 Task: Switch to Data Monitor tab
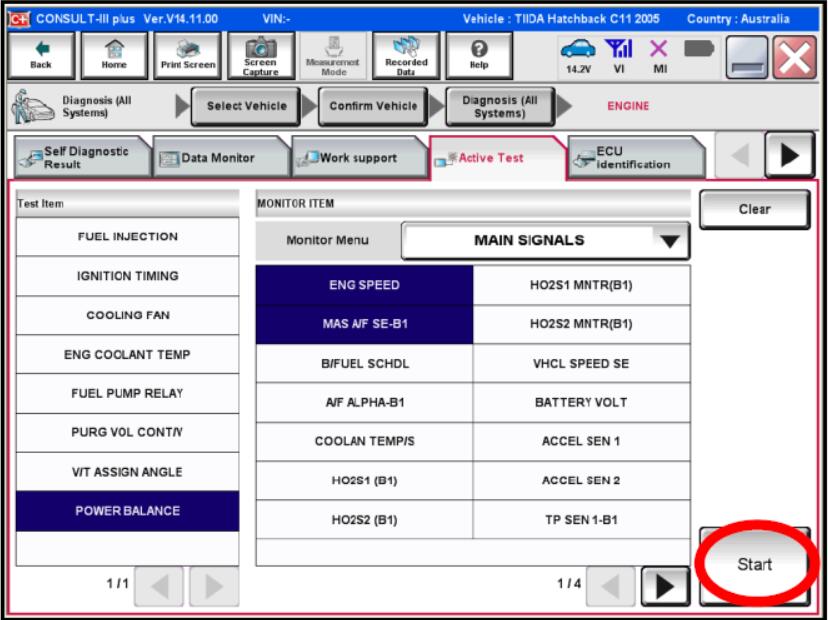(x=221, y=157)
